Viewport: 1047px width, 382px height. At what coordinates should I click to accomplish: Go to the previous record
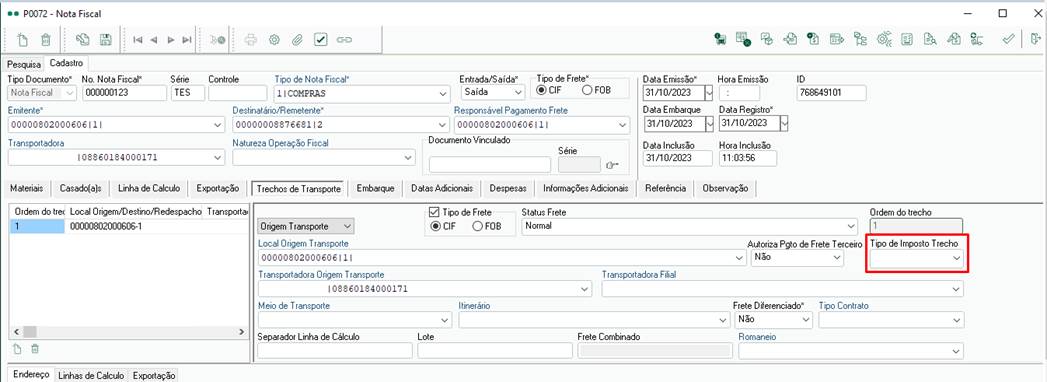click(x=154, y=40)
